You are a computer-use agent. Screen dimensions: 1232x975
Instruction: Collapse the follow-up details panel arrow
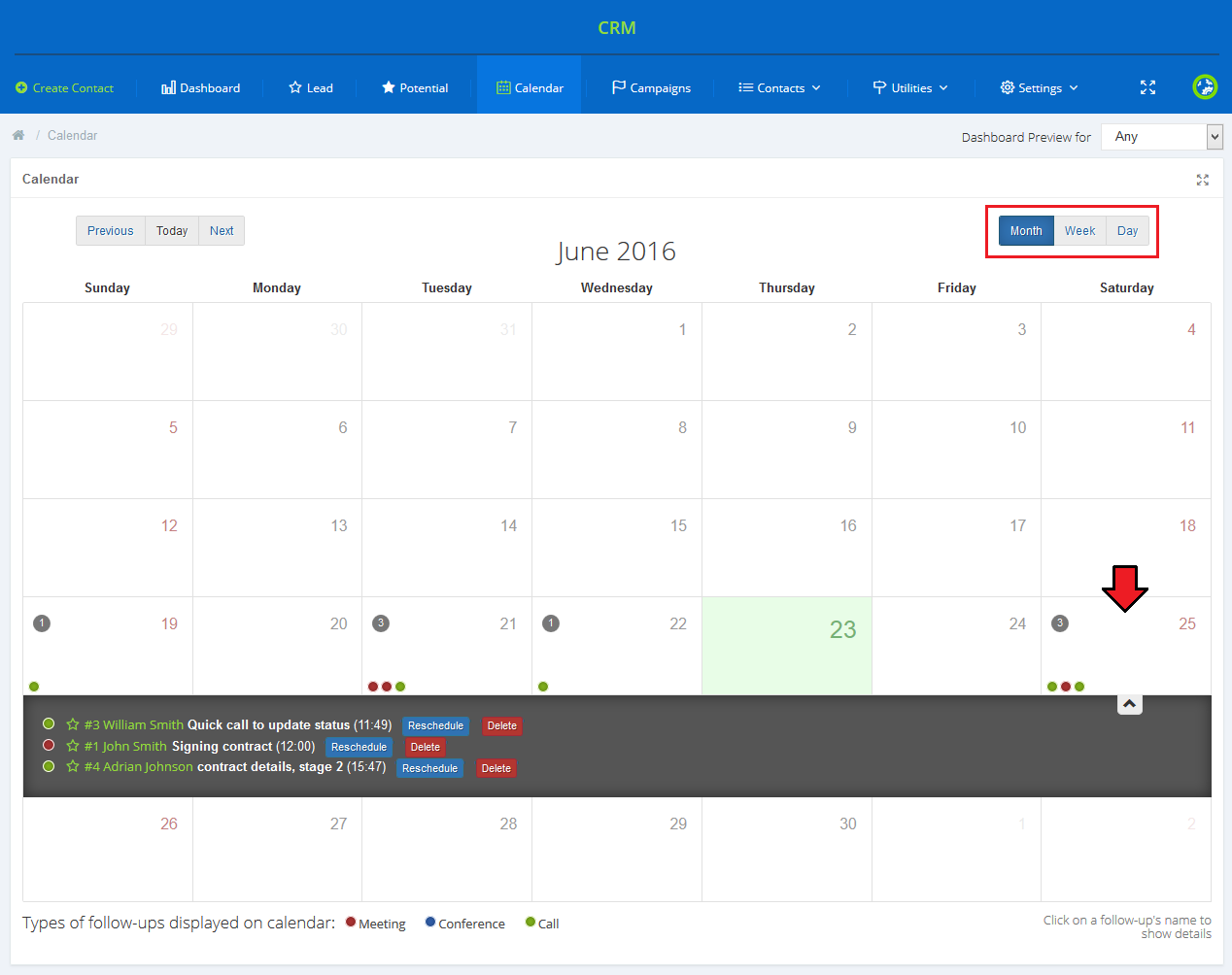[x=1129, y=704]
